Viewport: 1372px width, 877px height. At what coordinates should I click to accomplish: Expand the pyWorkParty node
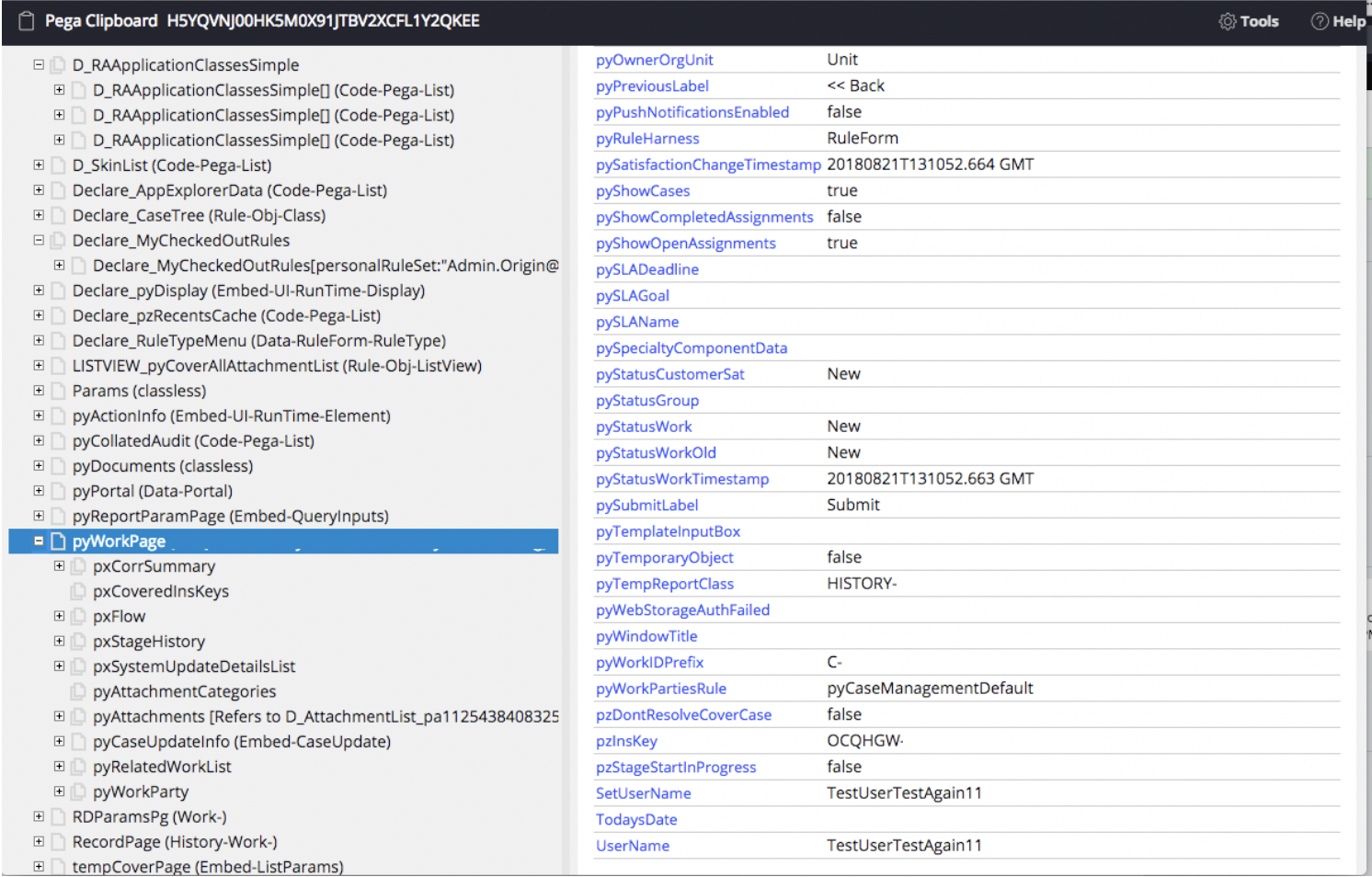click(59, 791)
